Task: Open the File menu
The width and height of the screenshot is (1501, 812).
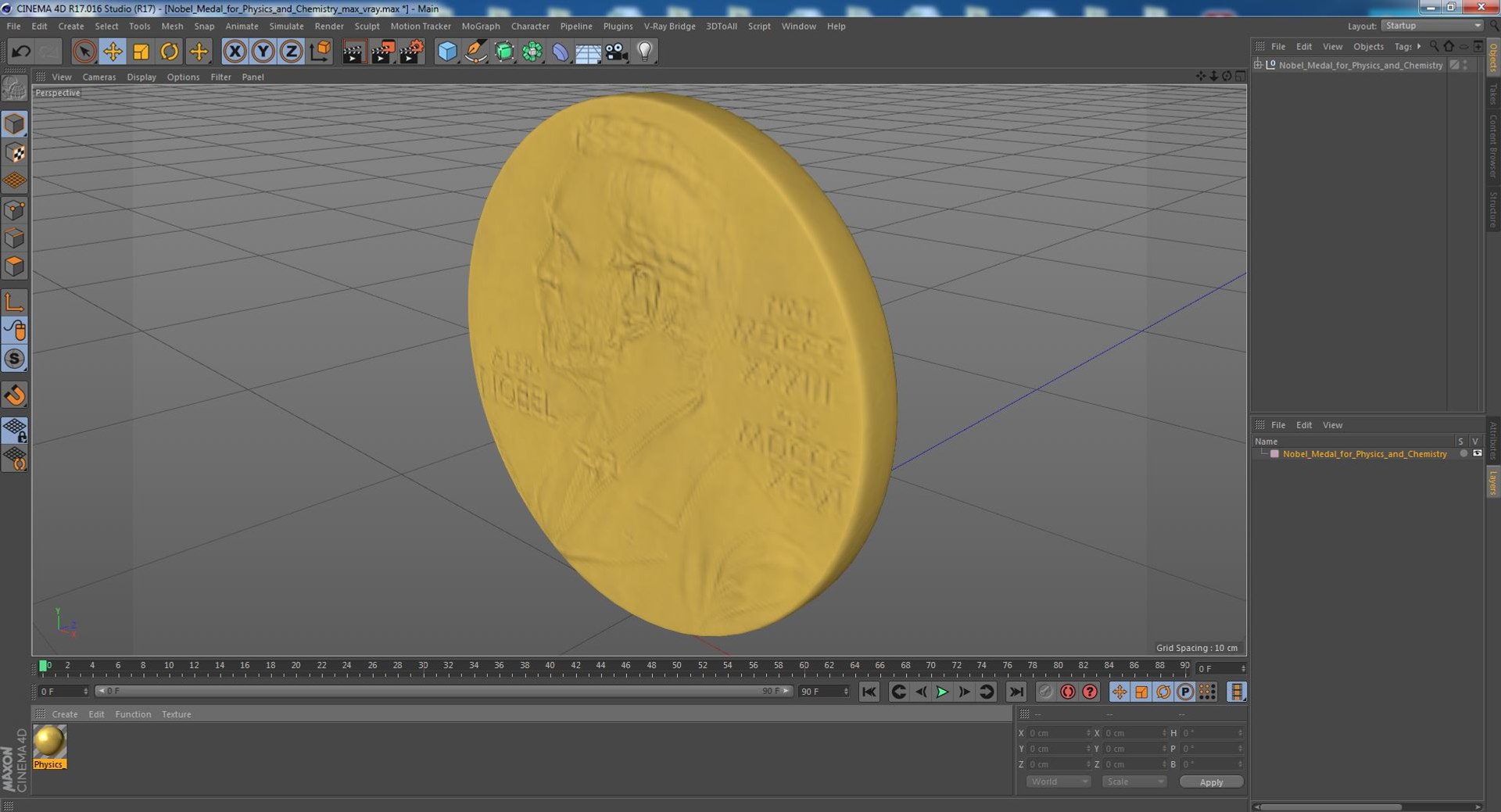Action: pyautogui.click(x=13, y=26)
